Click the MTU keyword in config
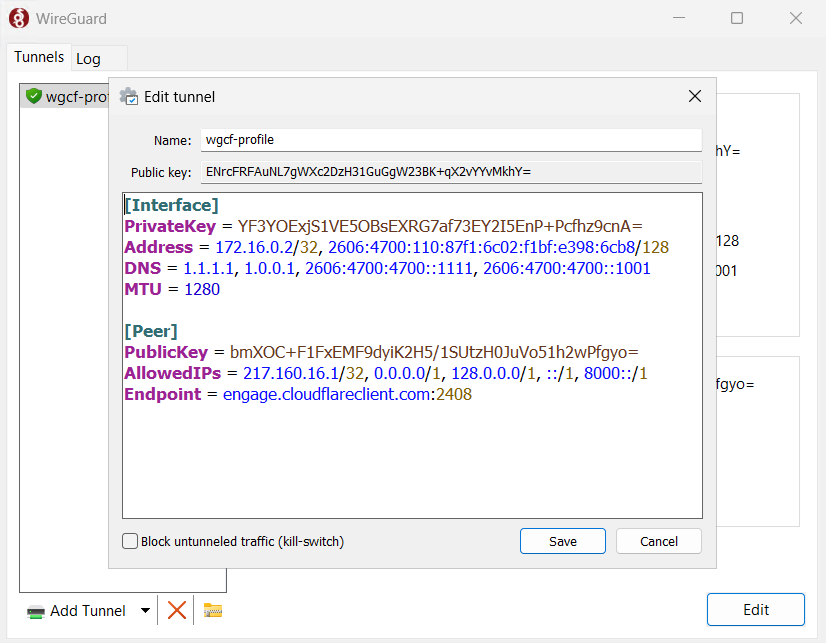 (x=143, y=289)
